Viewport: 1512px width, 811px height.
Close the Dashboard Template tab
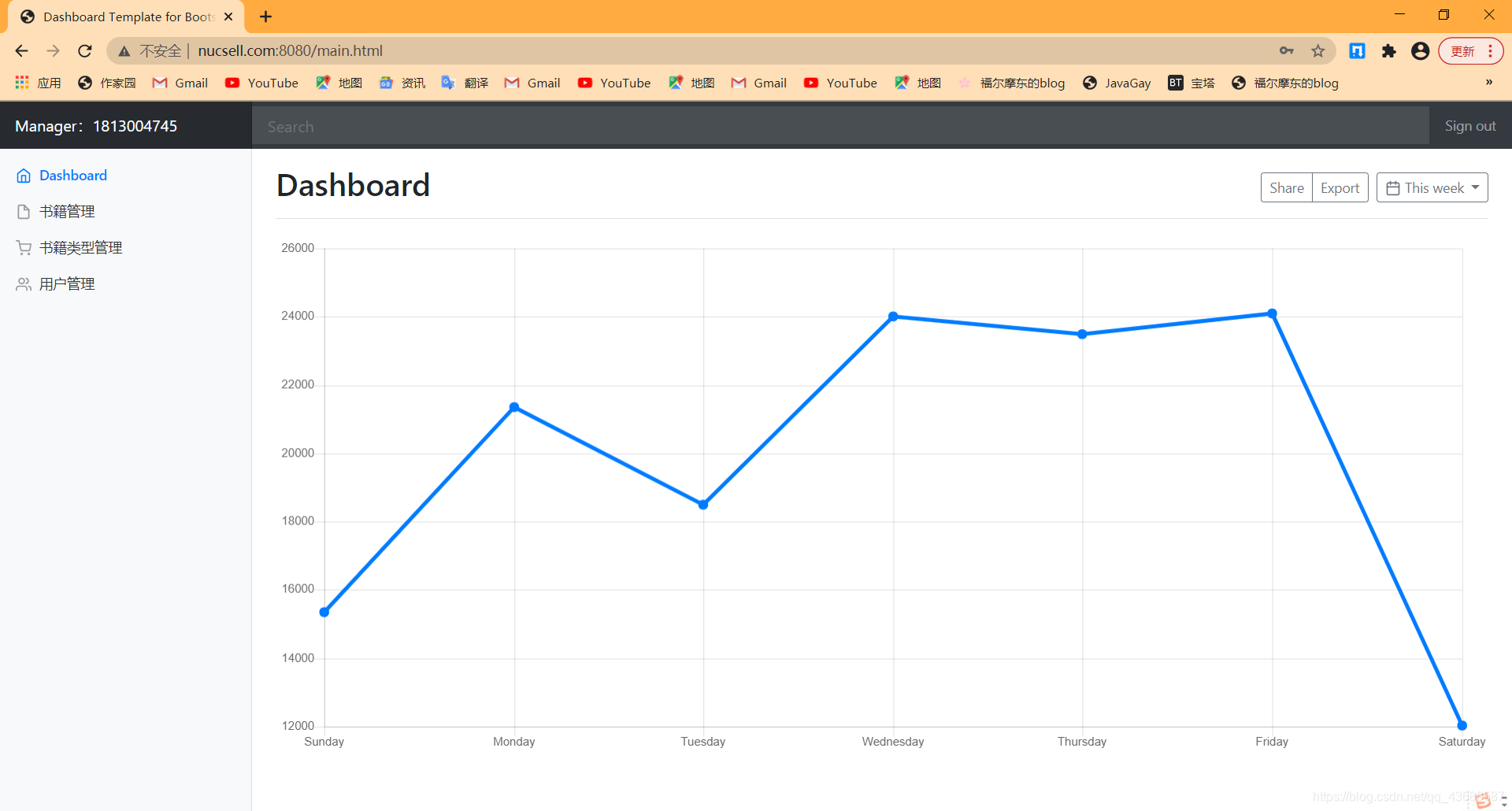point(228,17)
